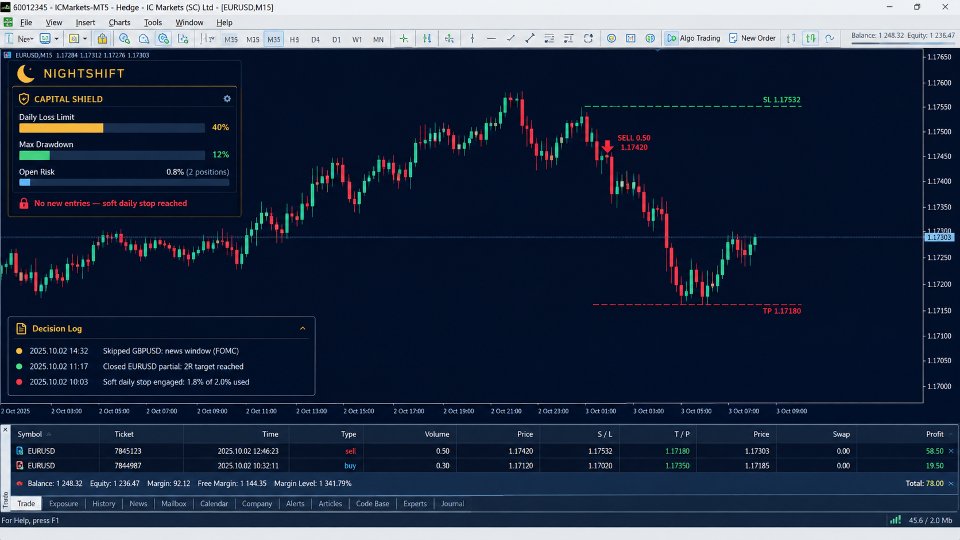Click the zoom out magnifier icon
960x540 pixels.
point(144,39)
